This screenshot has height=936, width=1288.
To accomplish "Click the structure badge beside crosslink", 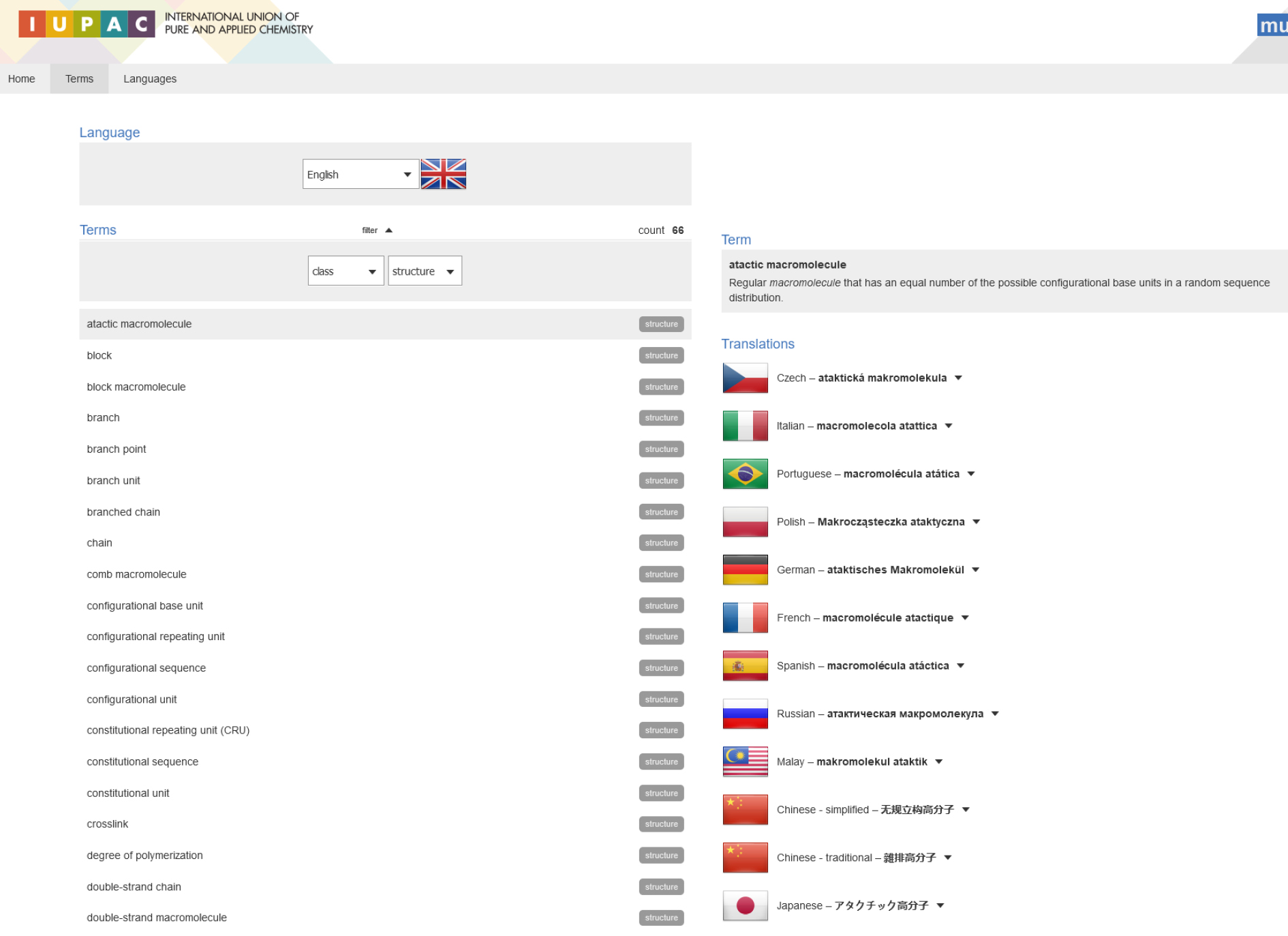I will [x=660, y=824].
